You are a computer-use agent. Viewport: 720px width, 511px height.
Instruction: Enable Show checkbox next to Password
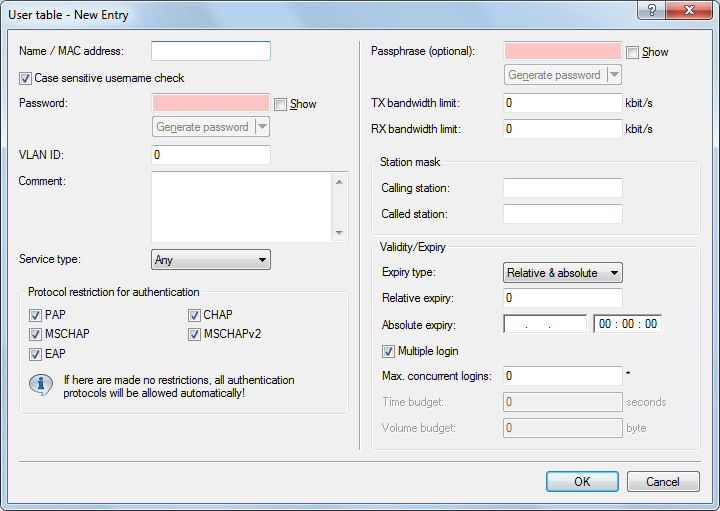pos(280,104)
